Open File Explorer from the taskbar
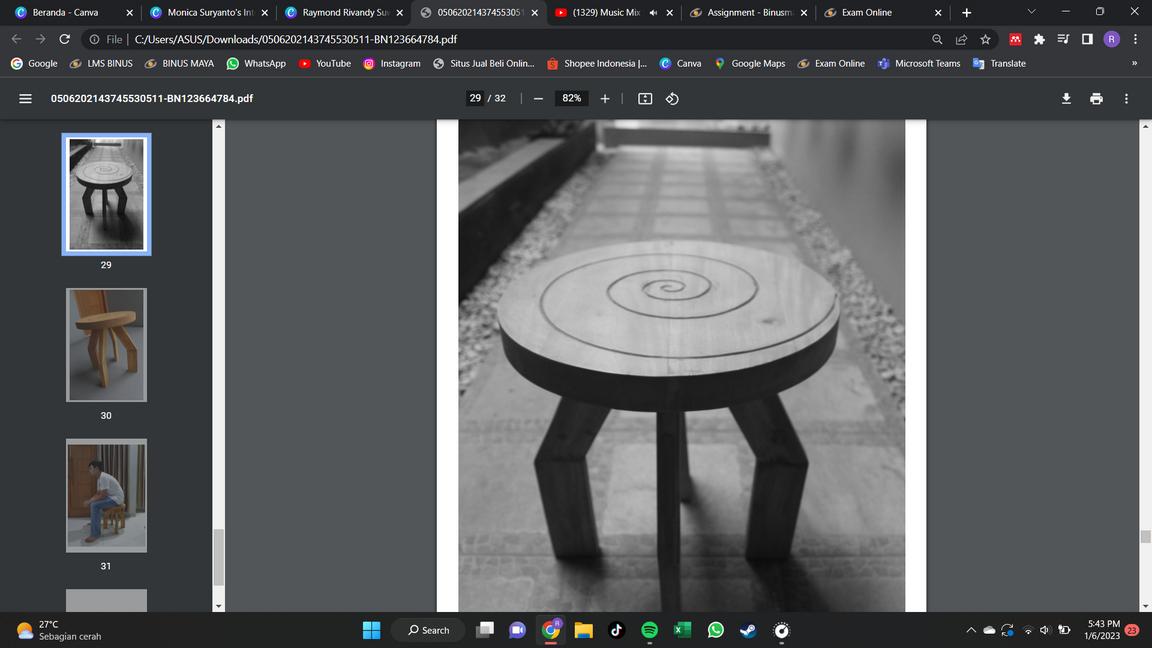Screen dimensions: 1152x648 583,630
